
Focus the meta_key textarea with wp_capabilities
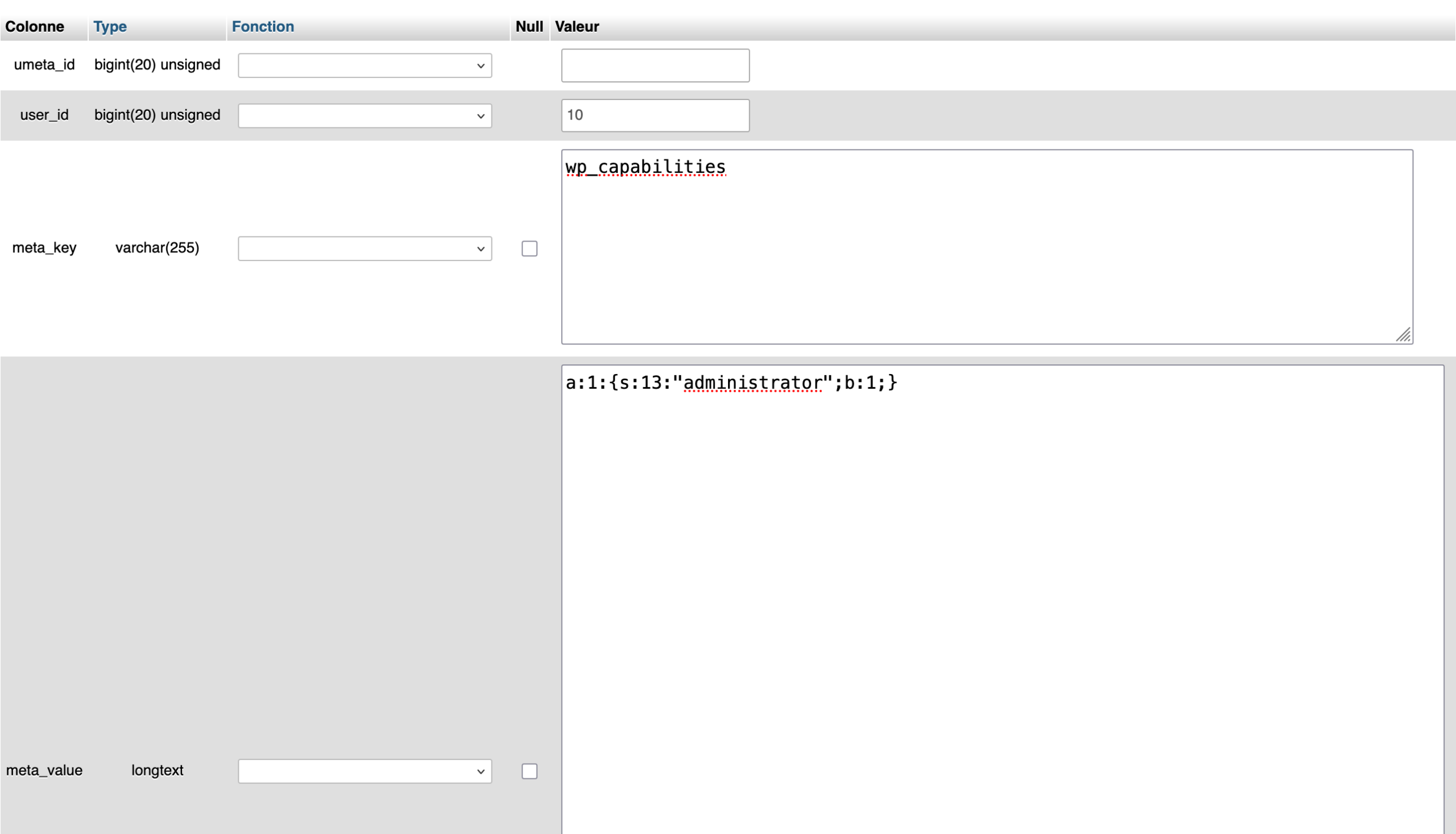[987, 247]
